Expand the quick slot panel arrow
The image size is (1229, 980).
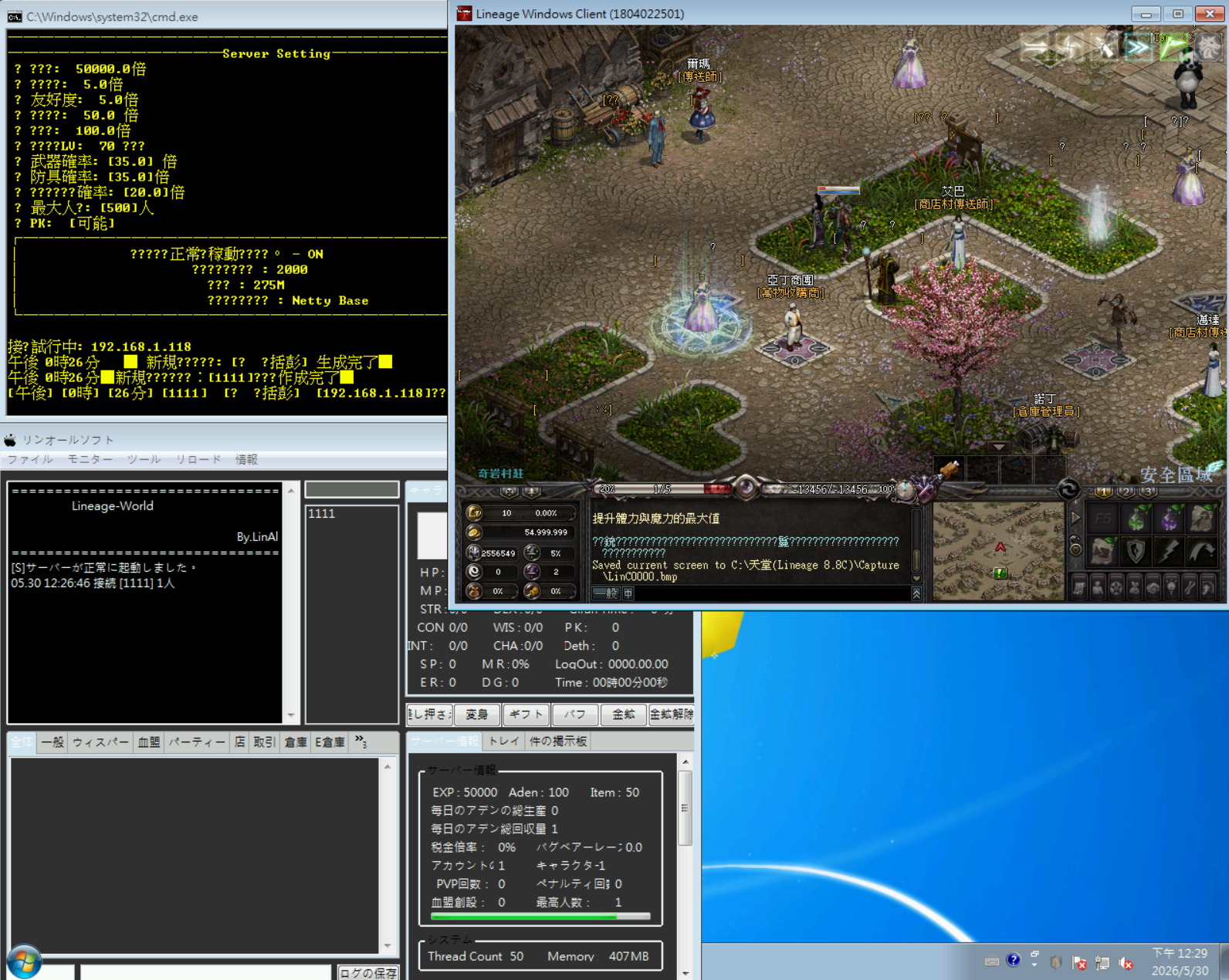(x=1075, y=518)
